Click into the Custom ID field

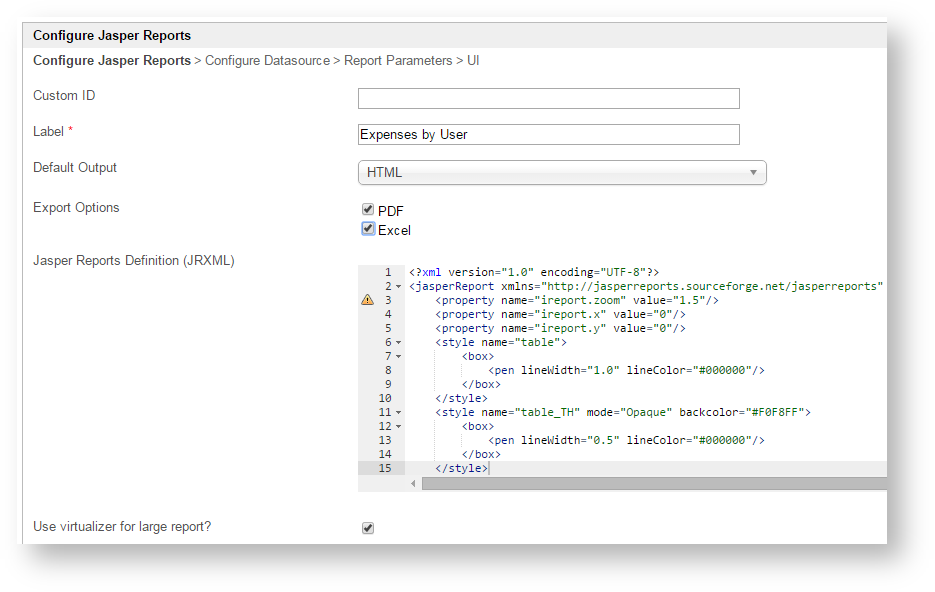[x=548, y=98]
